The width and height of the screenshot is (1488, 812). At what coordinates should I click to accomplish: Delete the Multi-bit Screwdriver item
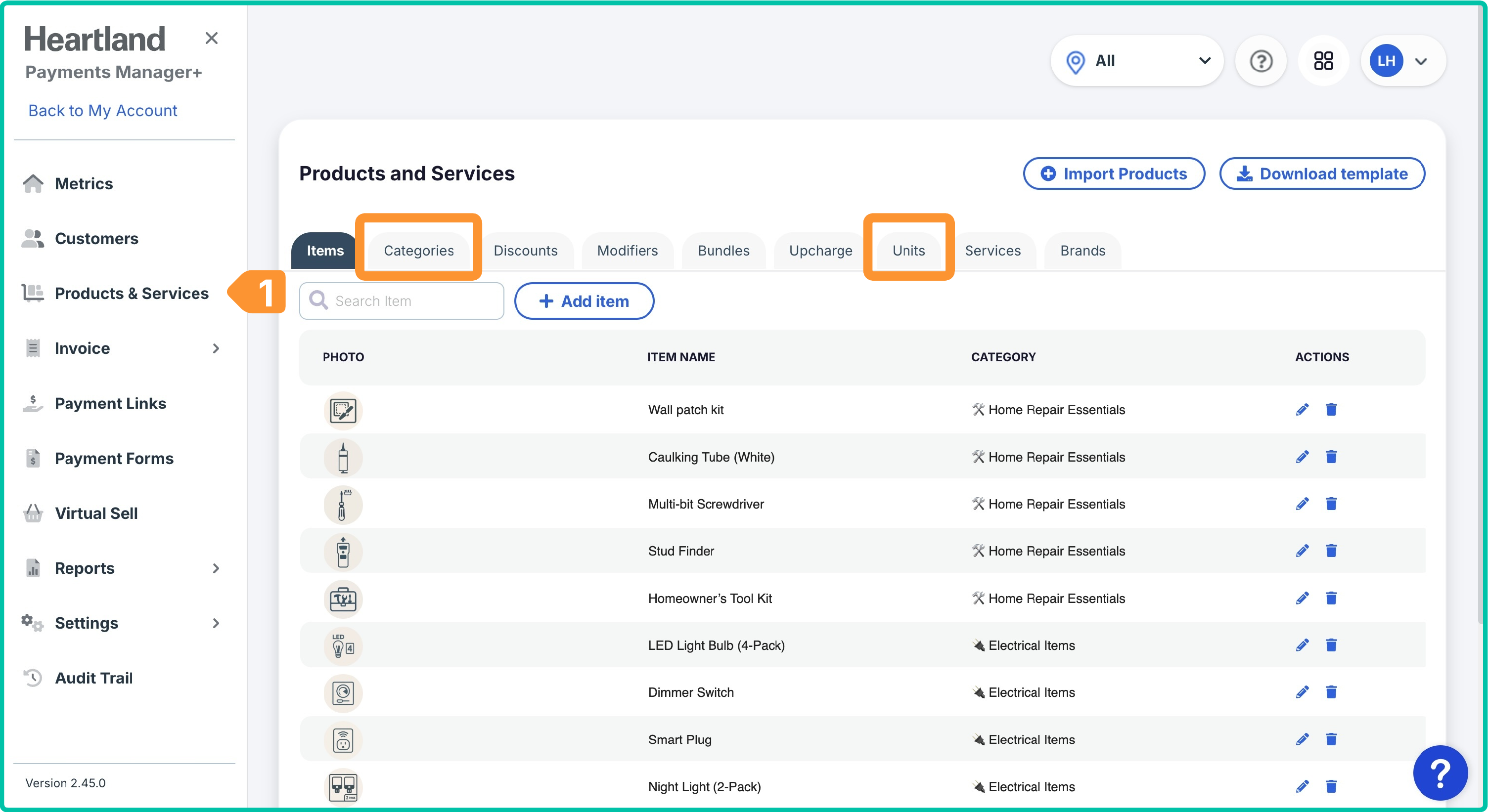[1331, 504]
